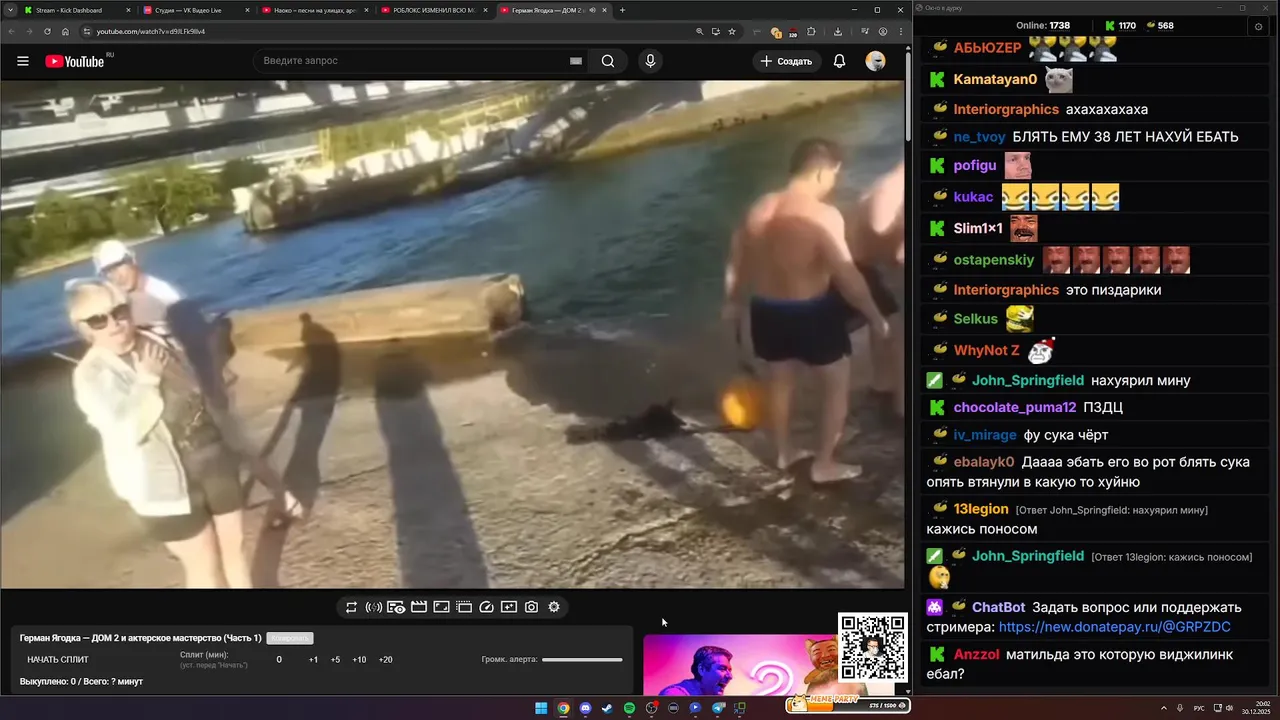1280x720 pixels.
Task: Click the YouTube video frame
Action: [452, 334]
